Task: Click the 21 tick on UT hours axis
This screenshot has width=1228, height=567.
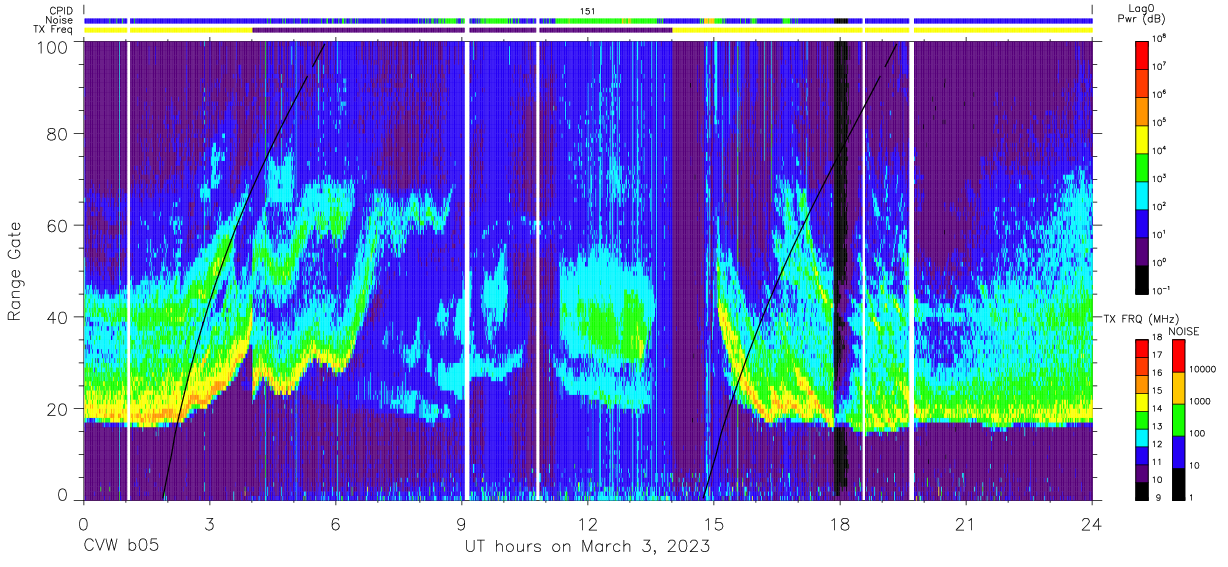Action: tap(966, 523)
